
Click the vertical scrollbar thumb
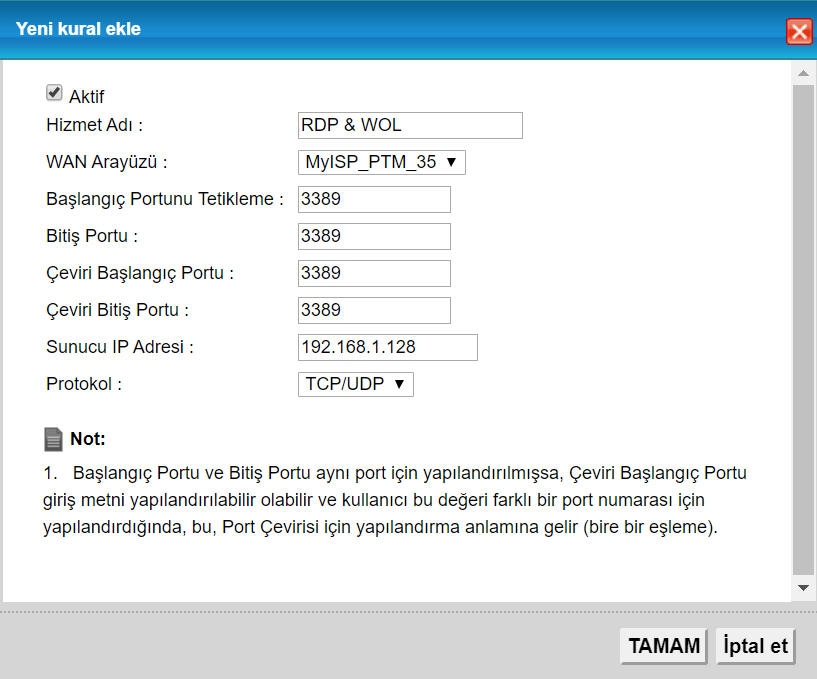coord(803,330)
